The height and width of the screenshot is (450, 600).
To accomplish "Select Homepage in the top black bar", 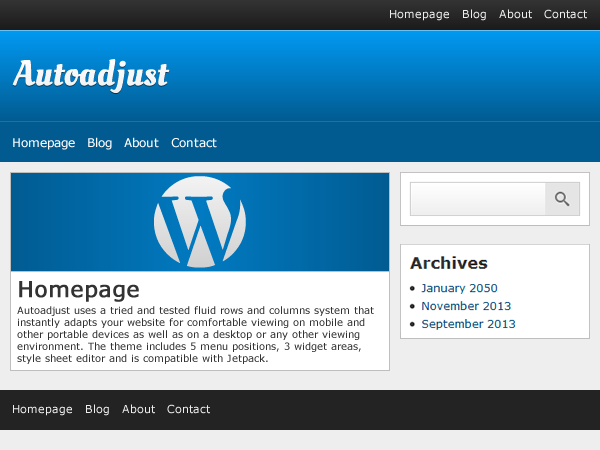I will pos(419,14).
